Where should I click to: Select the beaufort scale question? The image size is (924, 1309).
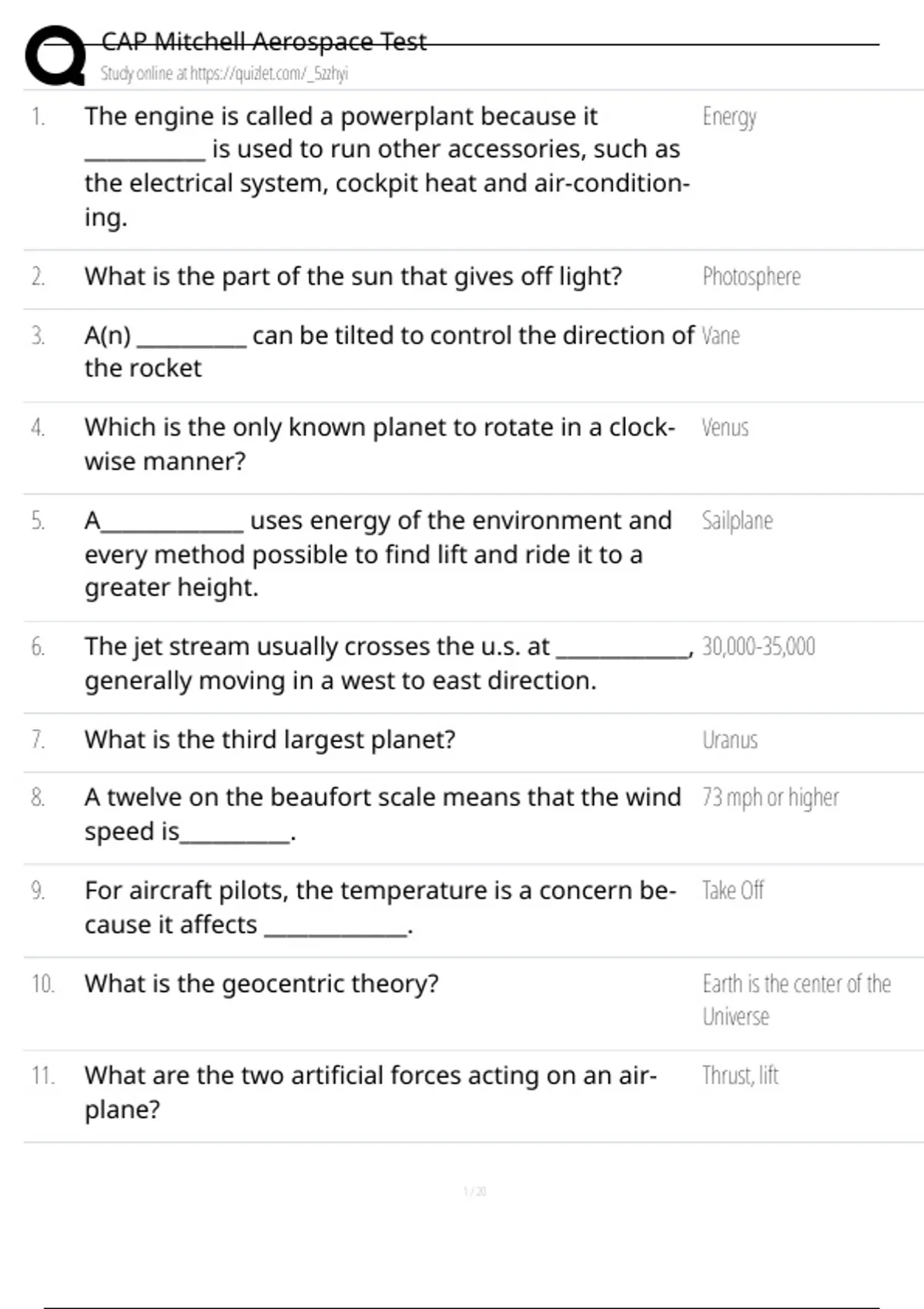382,814
